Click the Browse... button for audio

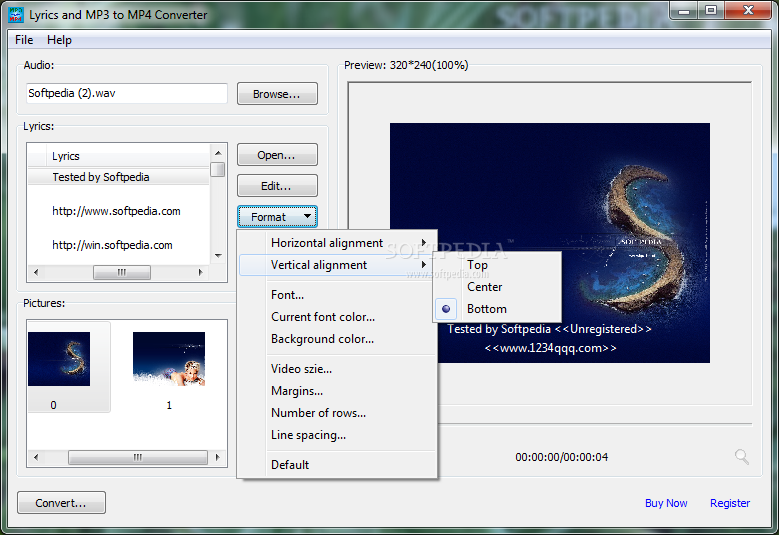pos(277,93)
